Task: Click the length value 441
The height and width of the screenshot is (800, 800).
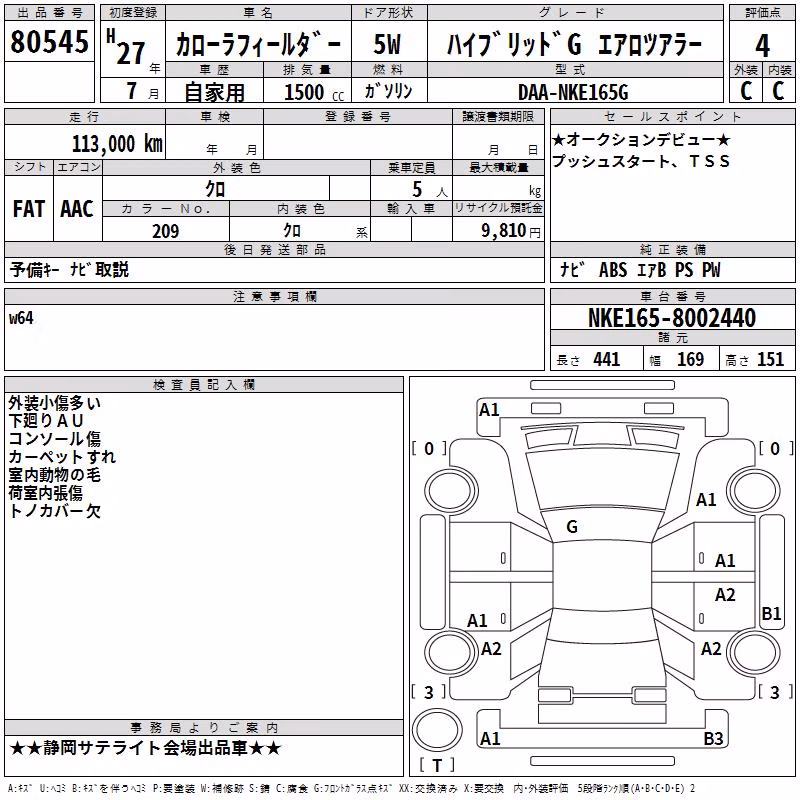Action: 607,359
